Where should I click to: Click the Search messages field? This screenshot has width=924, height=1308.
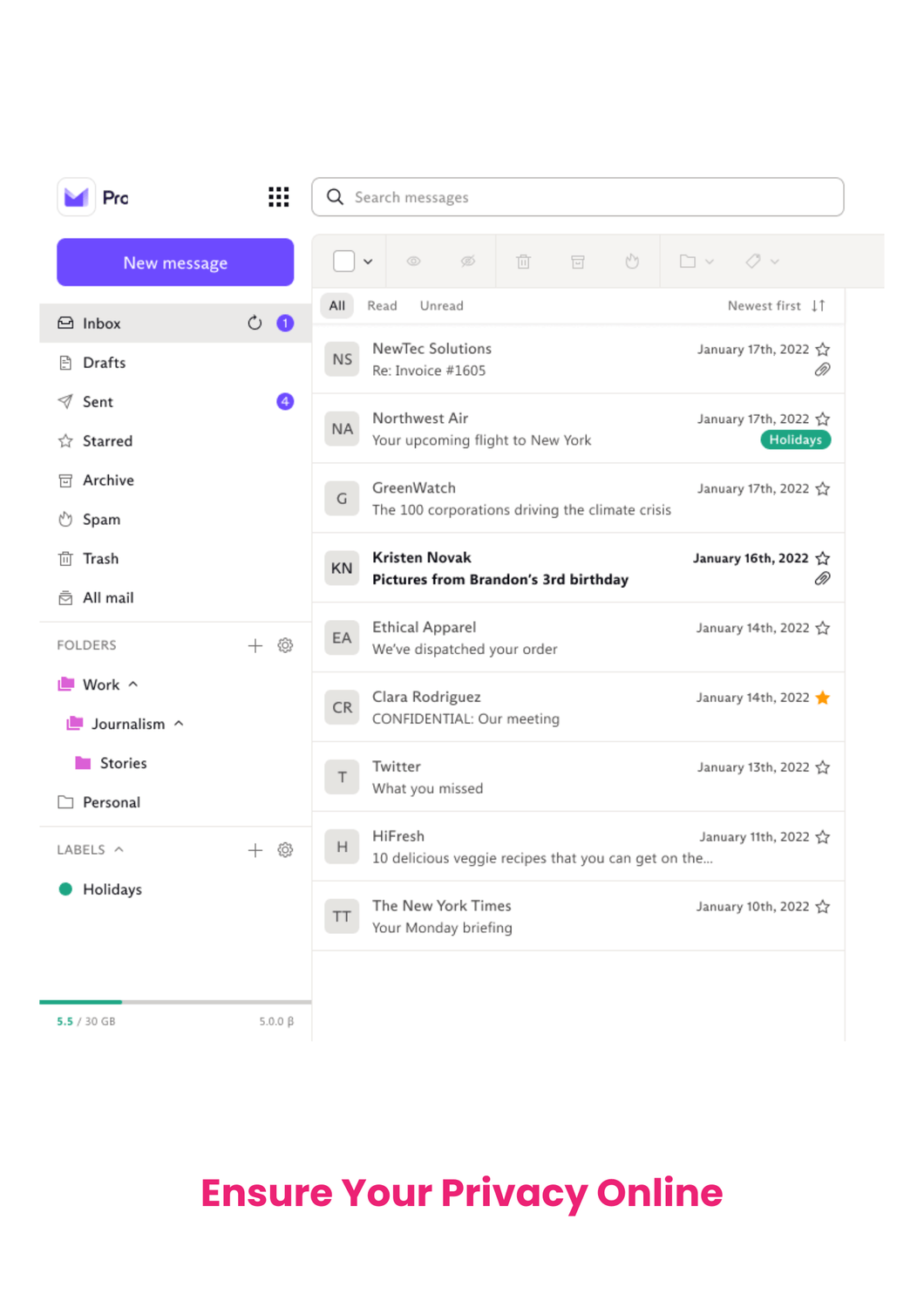click(x=577, y=197)
